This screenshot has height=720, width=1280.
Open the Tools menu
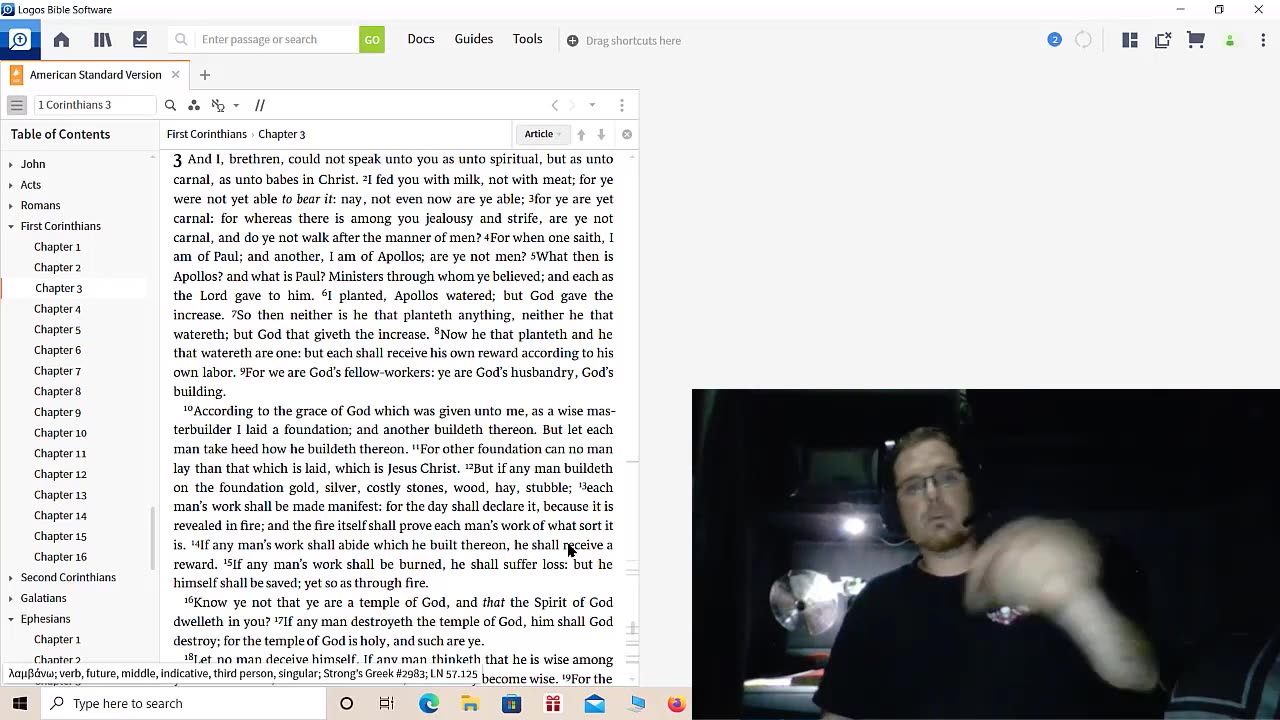pyautogui.click(x=528, y=39)
